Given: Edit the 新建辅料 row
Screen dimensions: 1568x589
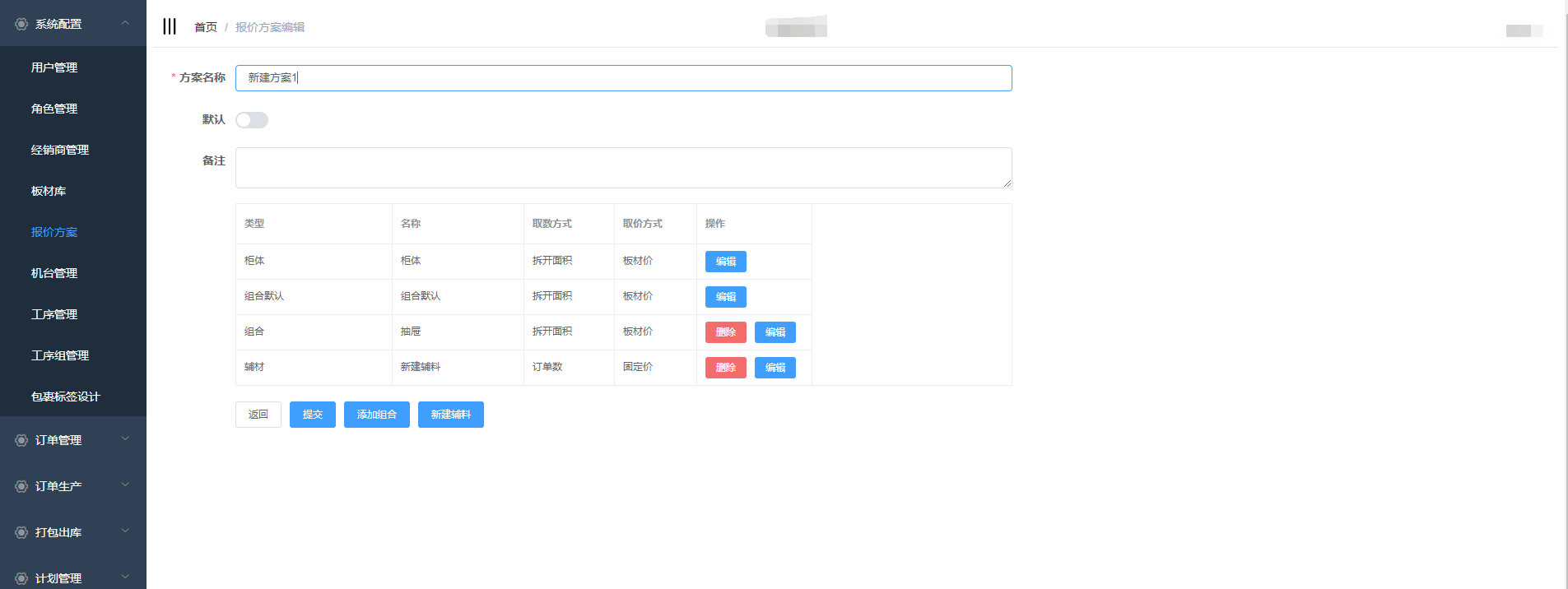Looking at the screenshot, I should pyautogui.click(x=775, y=368).
